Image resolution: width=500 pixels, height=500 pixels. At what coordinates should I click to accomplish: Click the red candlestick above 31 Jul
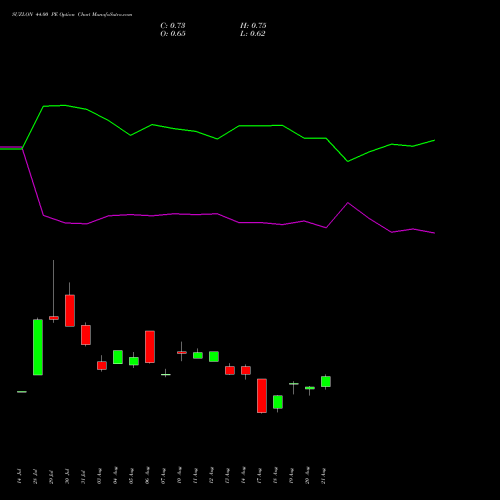[86, 335]
